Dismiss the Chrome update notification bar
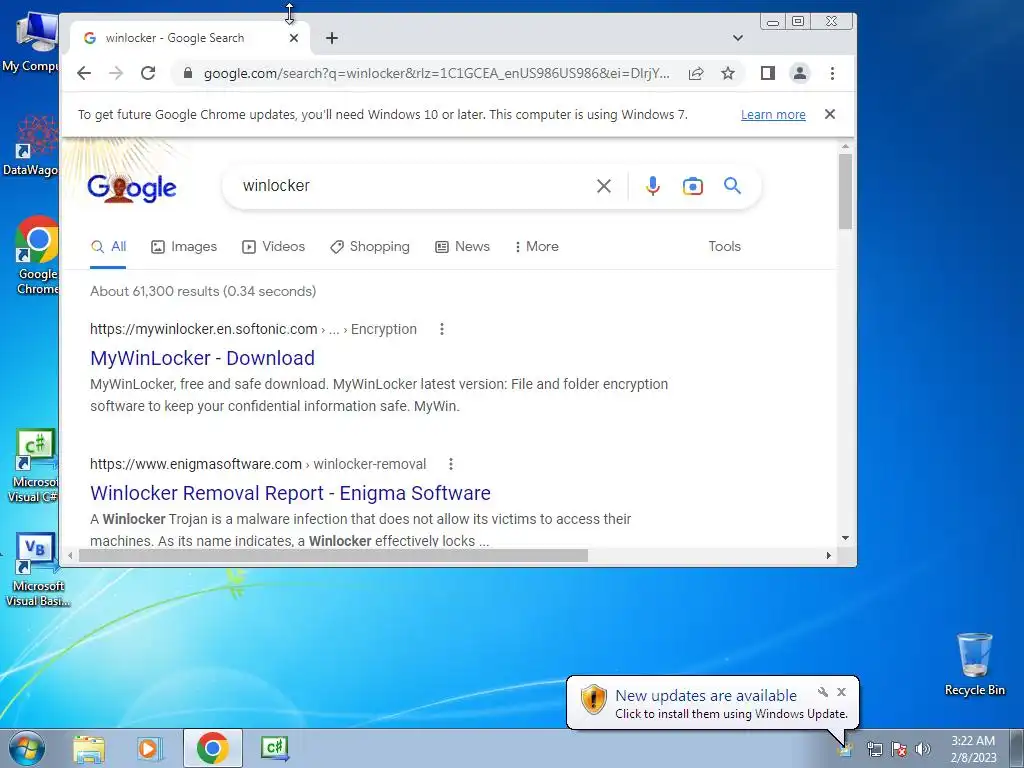Image resolution: width=1024 pixels, height=768 pixels. pos(830,114)
